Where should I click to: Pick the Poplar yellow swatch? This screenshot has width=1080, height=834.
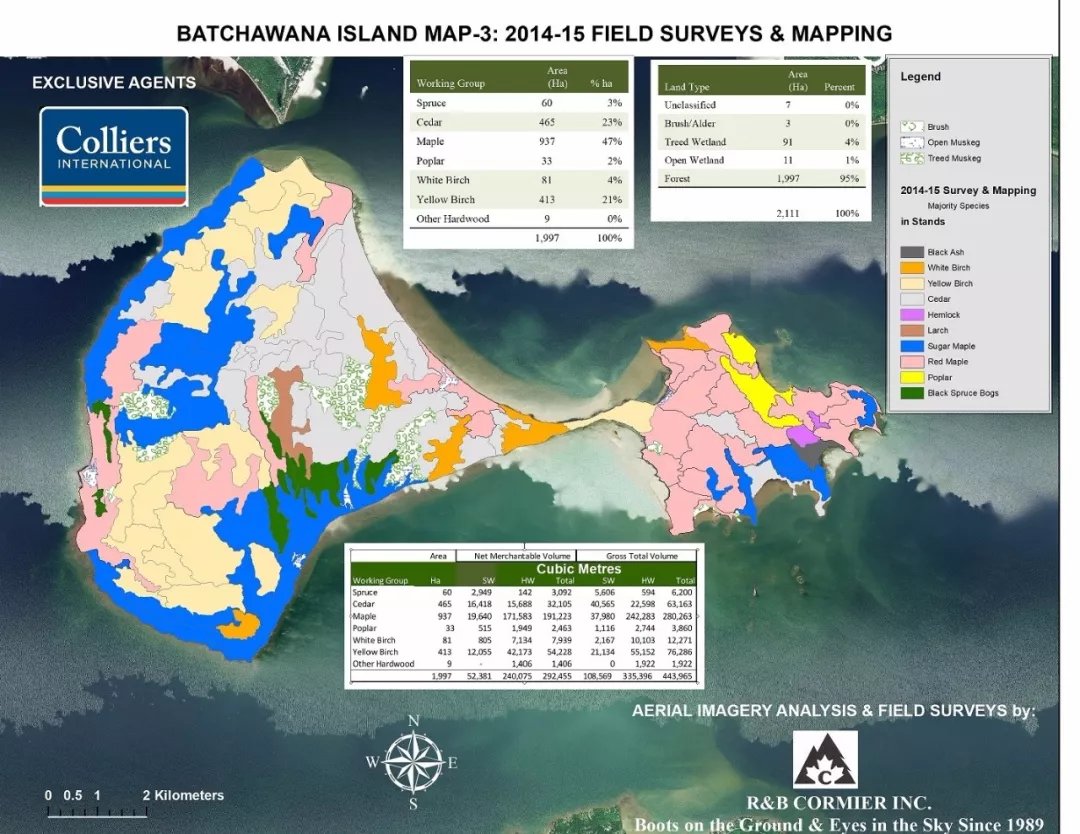tap(912, 377)
